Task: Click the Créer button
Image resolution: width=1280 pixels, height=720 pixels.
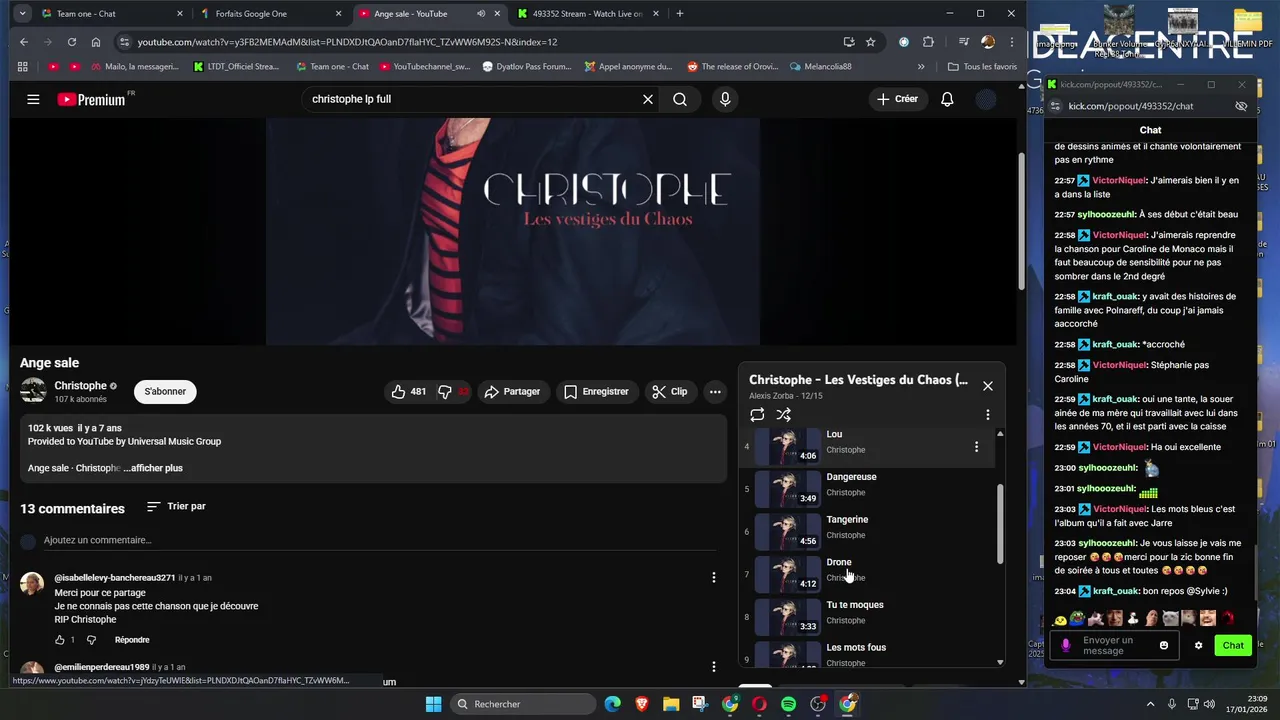Action: click(x=897, y=99)
